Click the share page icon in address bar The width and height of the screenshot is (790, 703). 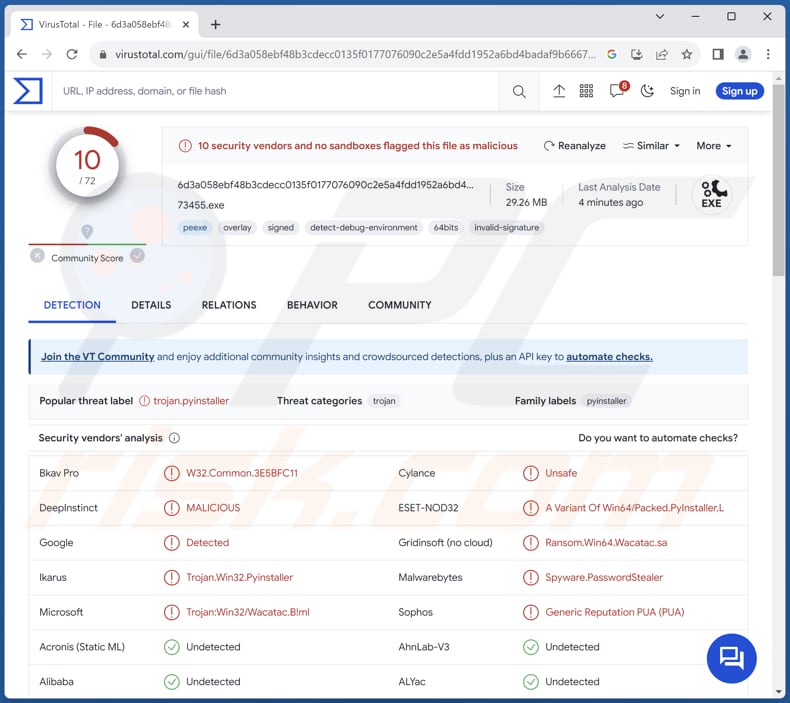(662, 54)
